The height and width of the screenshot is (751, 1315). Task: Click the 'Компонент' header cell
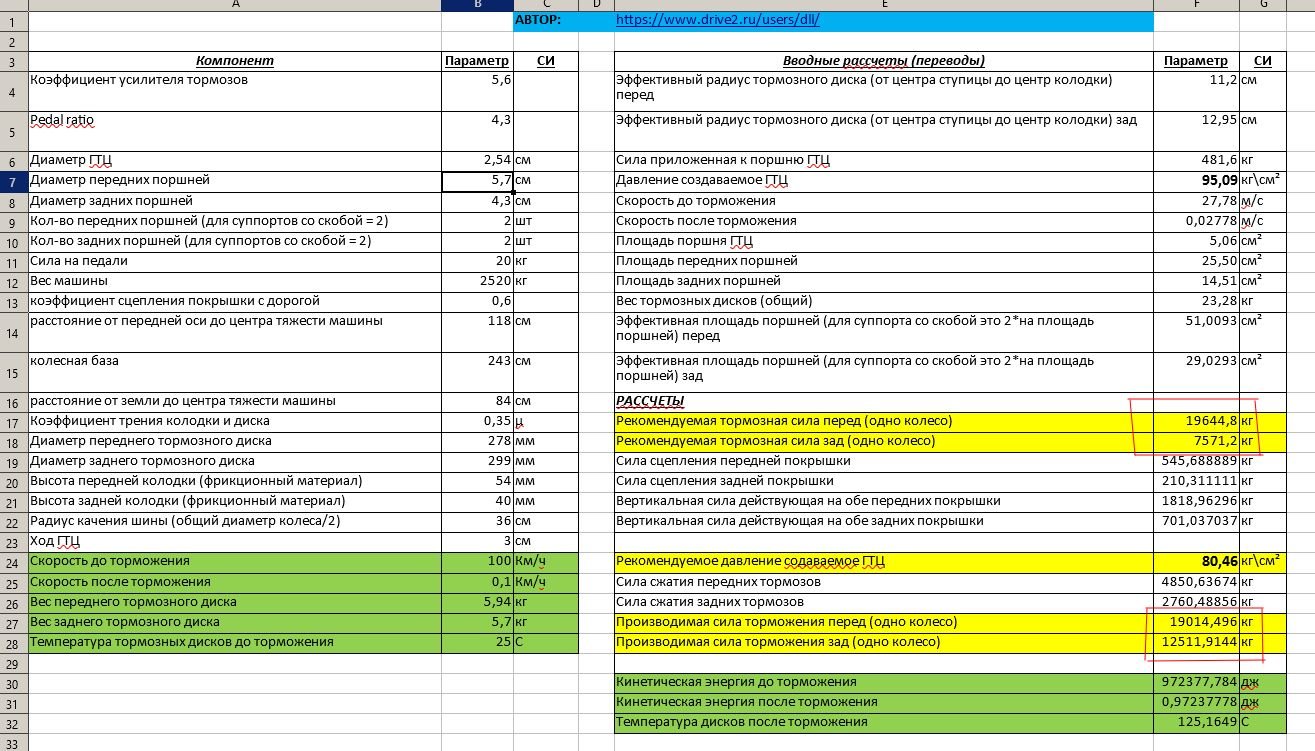click(235, 61)
